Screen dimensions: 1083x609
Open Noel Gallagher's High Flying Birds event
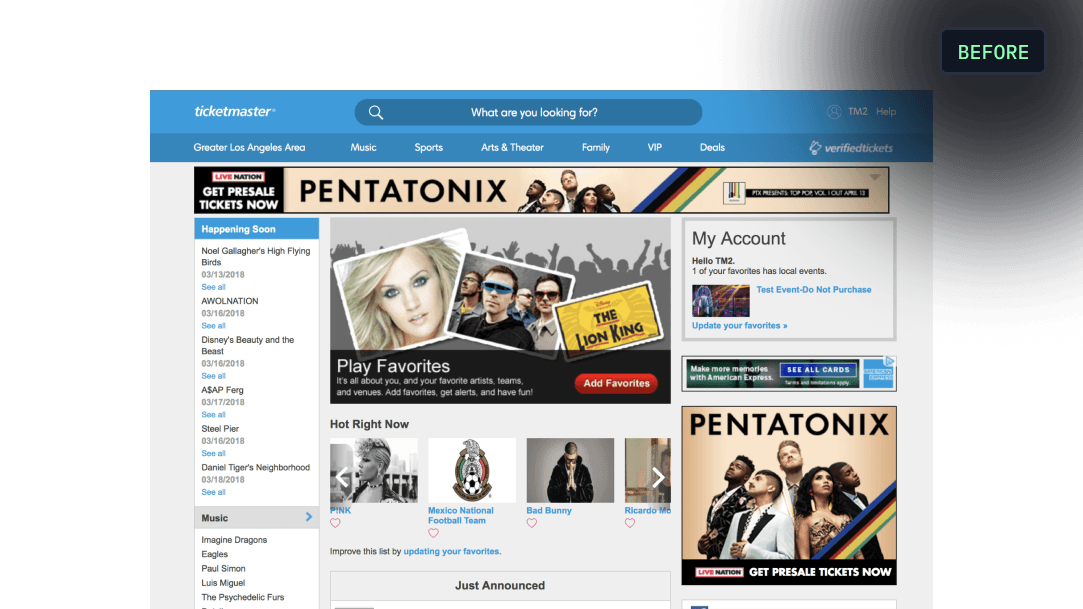pos(256,257)
